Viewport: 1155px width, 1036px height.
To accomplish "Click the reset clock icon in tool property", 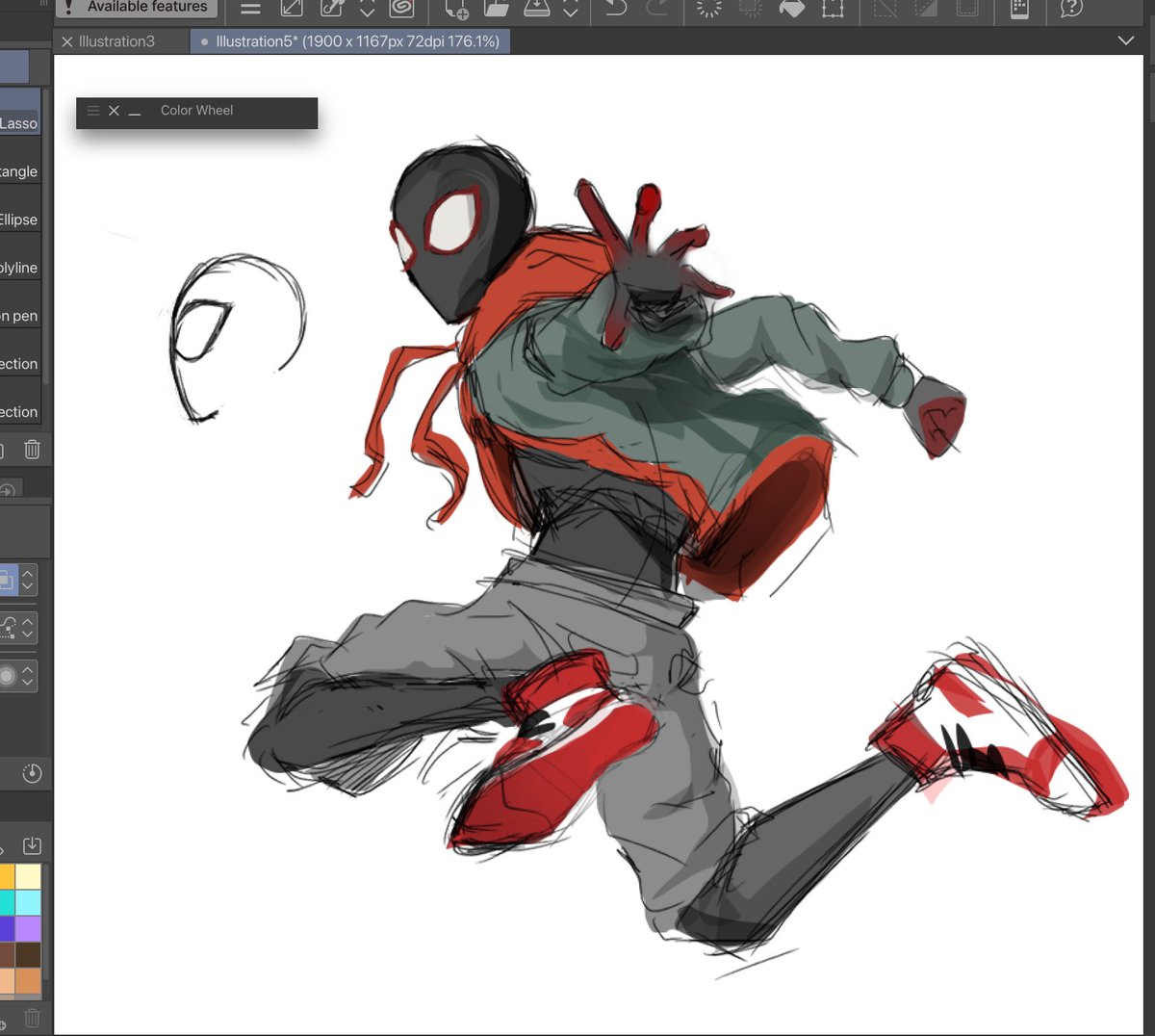I will pos(32,773).
